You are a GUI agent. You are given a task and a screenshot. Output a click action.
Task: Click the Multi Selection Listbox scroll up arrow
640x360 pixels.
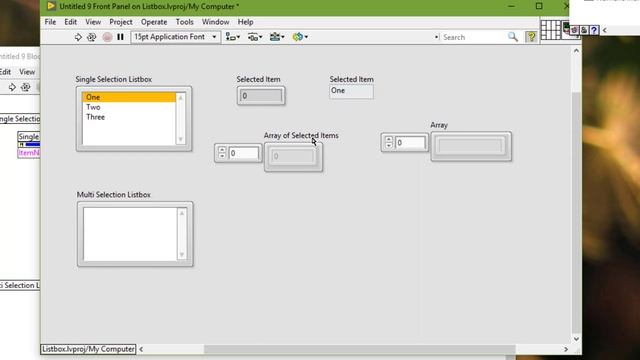tap(182, 213)
